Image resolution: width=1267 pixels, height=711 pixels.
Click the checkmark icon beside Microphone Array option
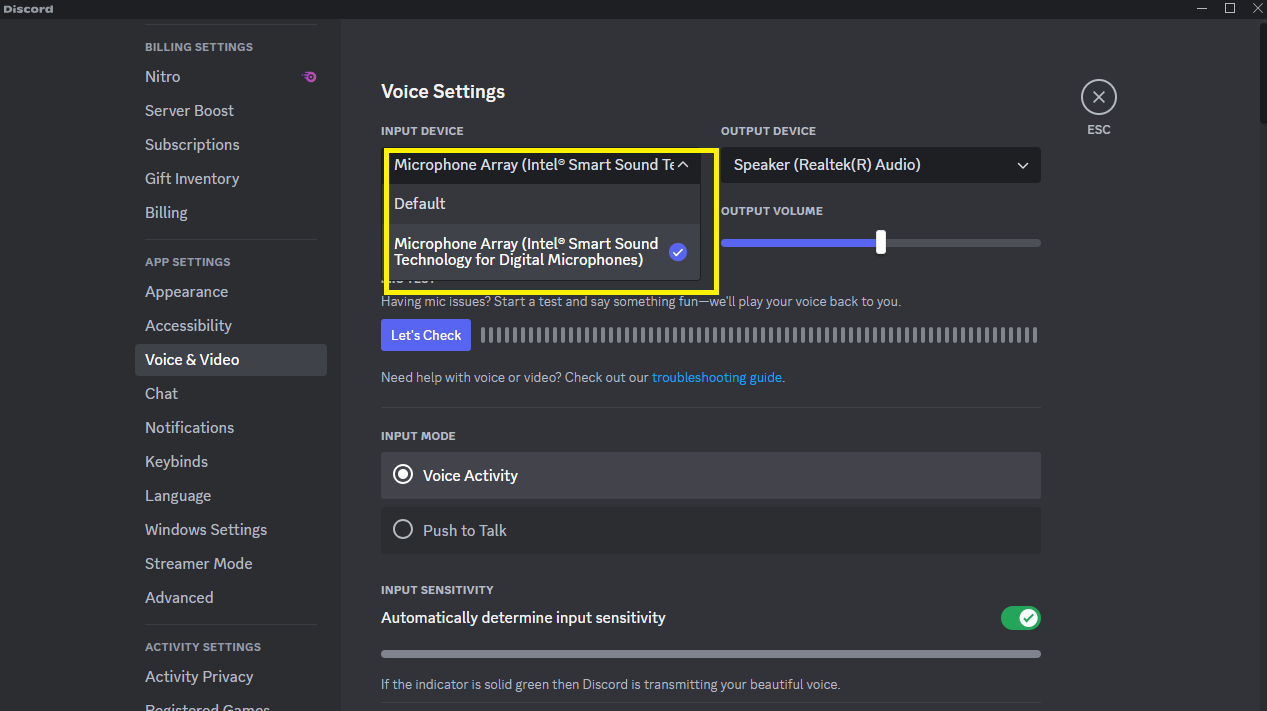coord(678,252)
